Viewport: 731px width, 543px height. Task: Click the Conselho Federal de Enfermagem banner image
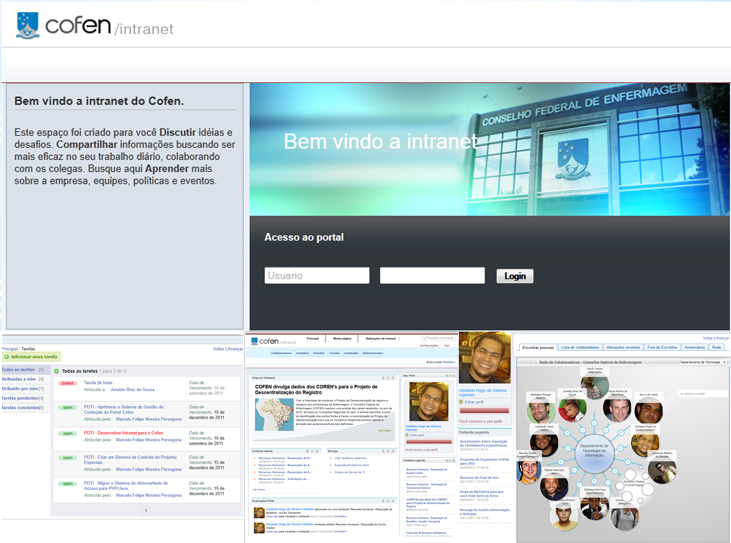click(x=490, y=149)
